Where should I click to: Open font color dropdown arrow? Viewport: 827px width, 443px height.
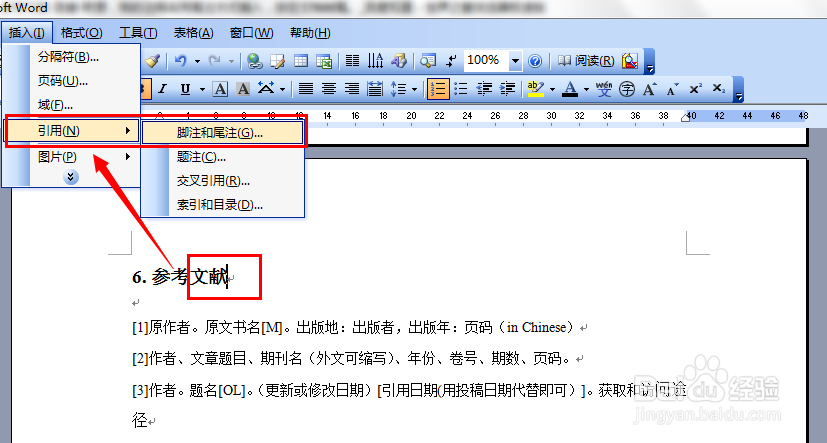click(586, 90)
